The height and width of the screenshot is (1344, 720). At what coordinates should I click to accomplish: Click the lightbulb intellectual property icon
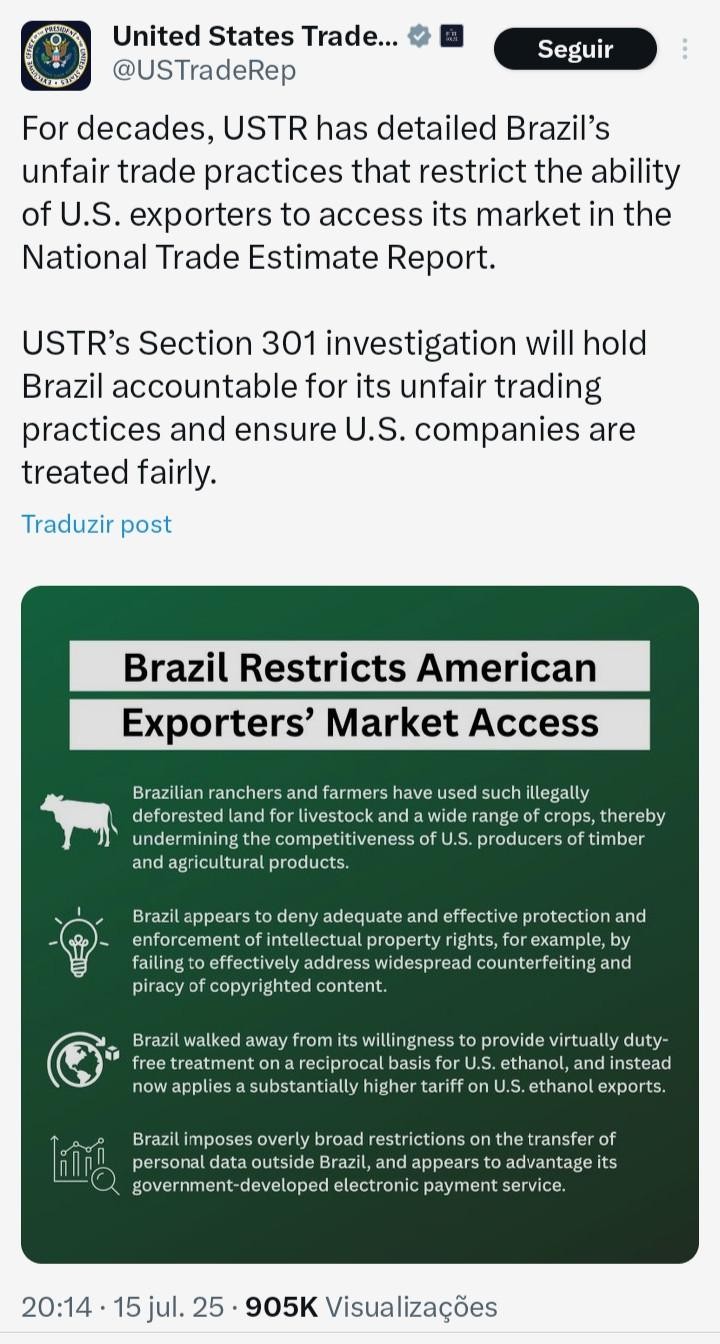(81, 945)
